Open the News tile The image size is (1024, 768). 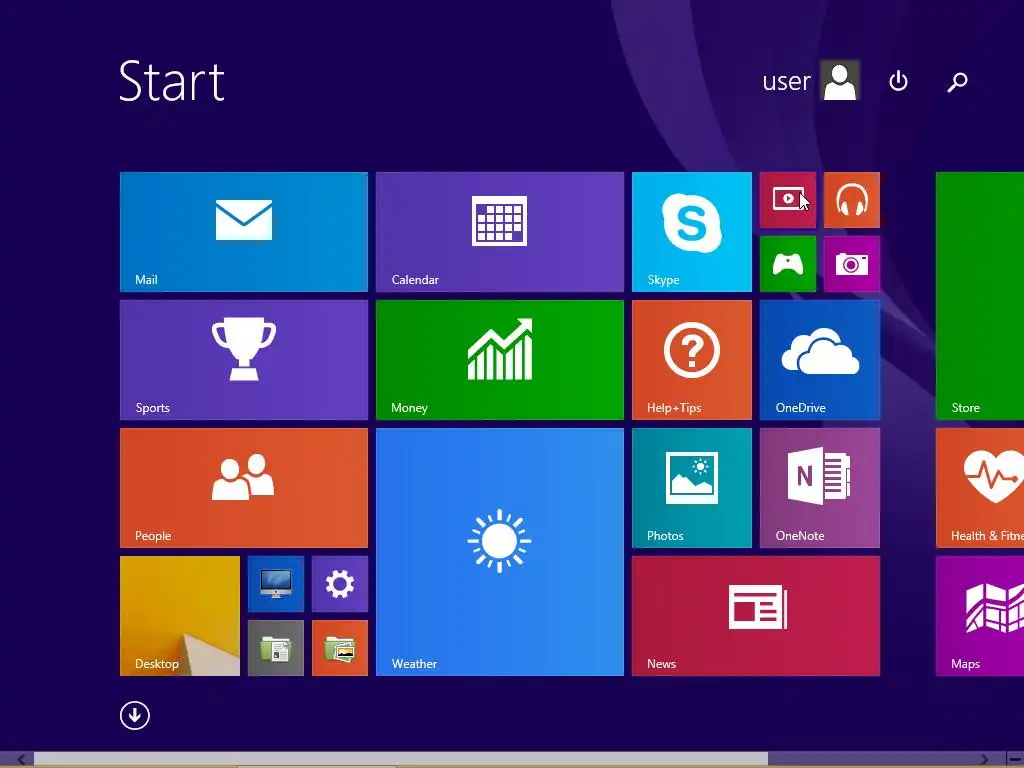[x=756, y=616]
